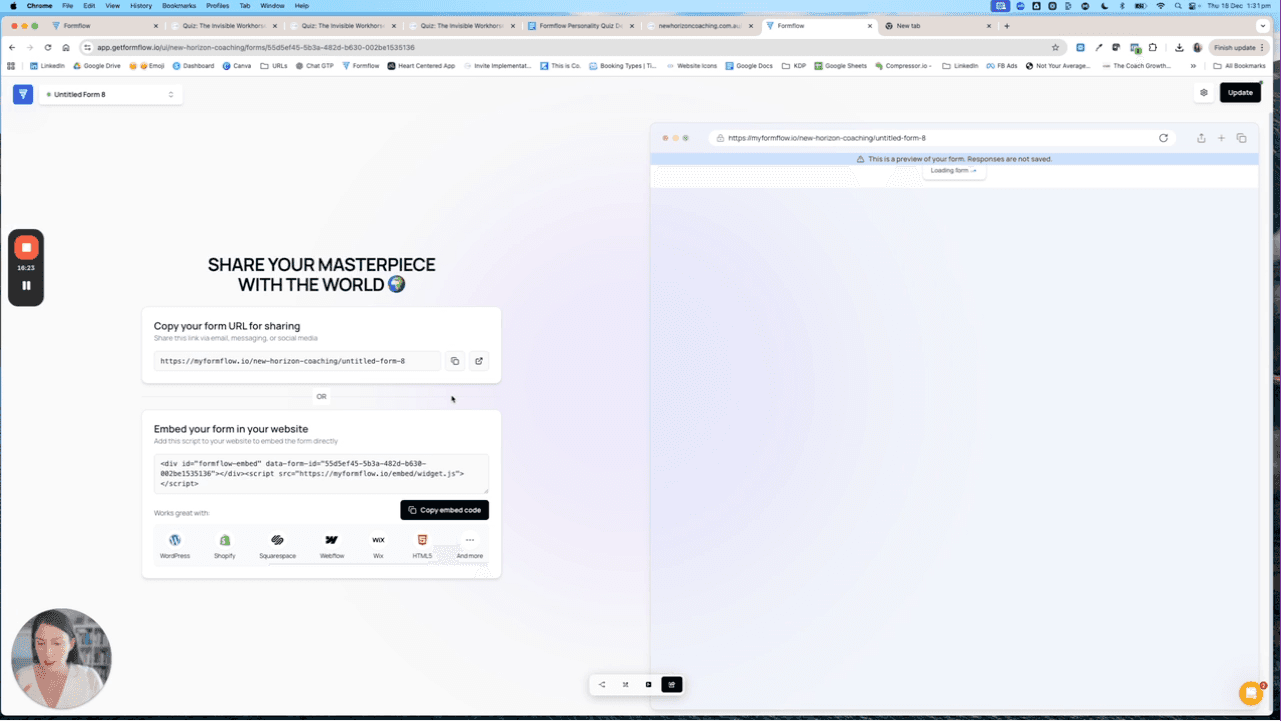This screenshot has width=1281, height=721.
Task: Switch to the New tab browser tab
Action: [940, 26]
